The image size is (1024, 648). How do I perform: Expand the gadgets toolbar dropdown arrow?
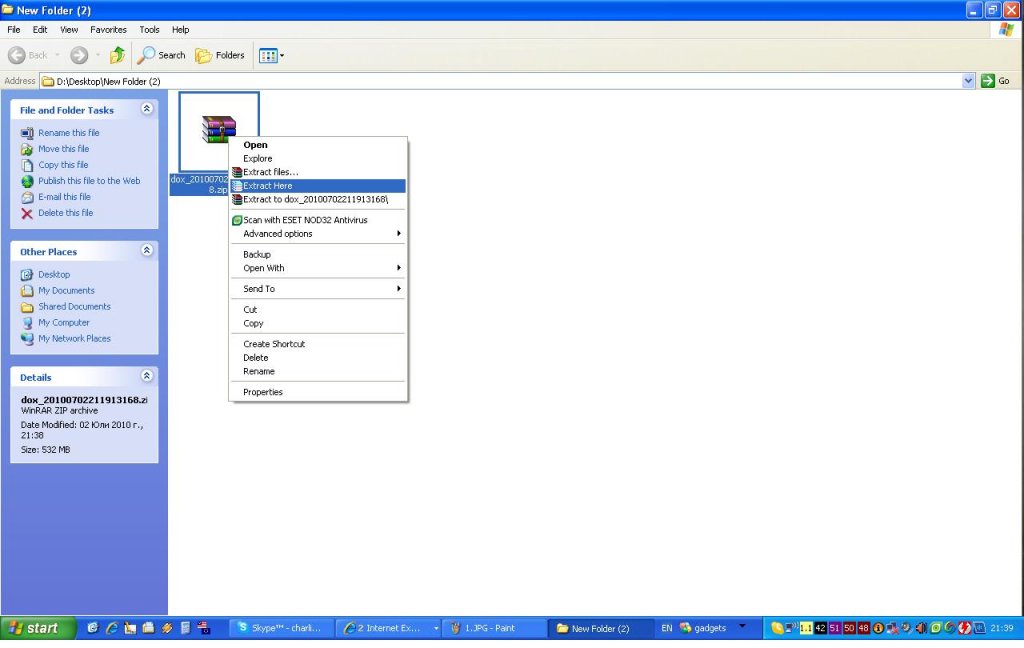743,627
